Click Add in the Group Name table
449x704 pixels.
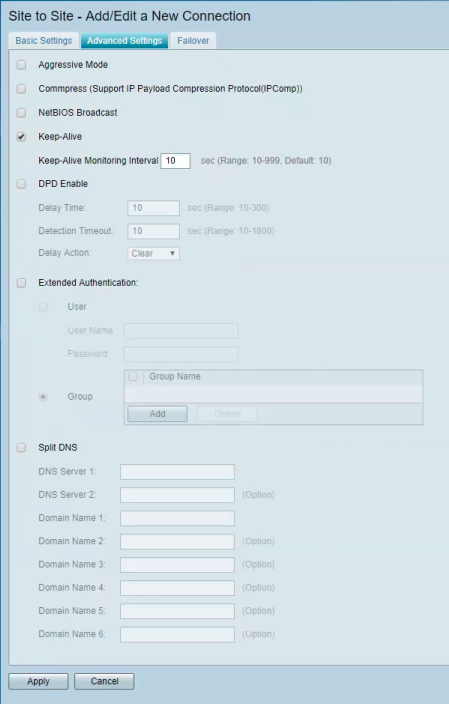coord(158,414)
